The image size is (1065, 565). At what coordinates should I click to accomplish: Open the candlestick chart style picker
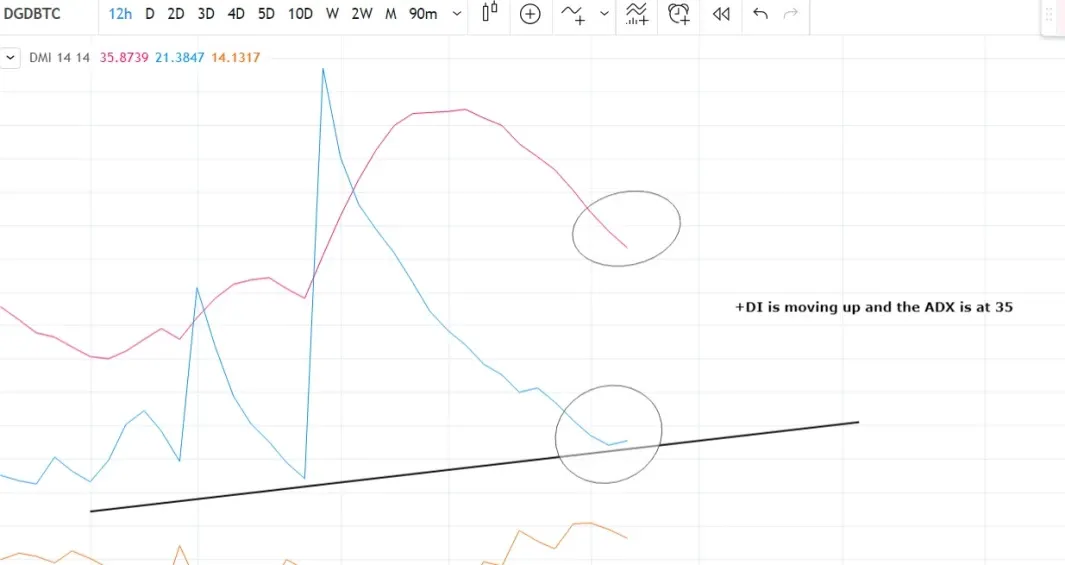tap(490, 13)
